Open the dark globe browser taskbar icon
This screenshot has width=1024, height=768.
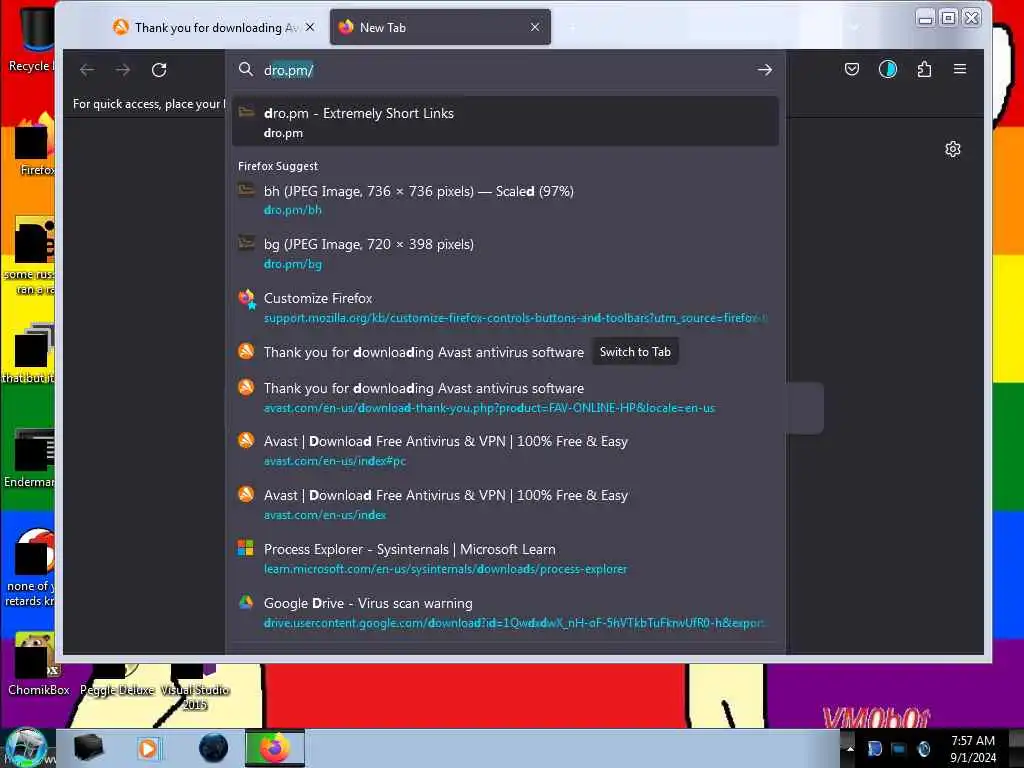tap(214, 748)
